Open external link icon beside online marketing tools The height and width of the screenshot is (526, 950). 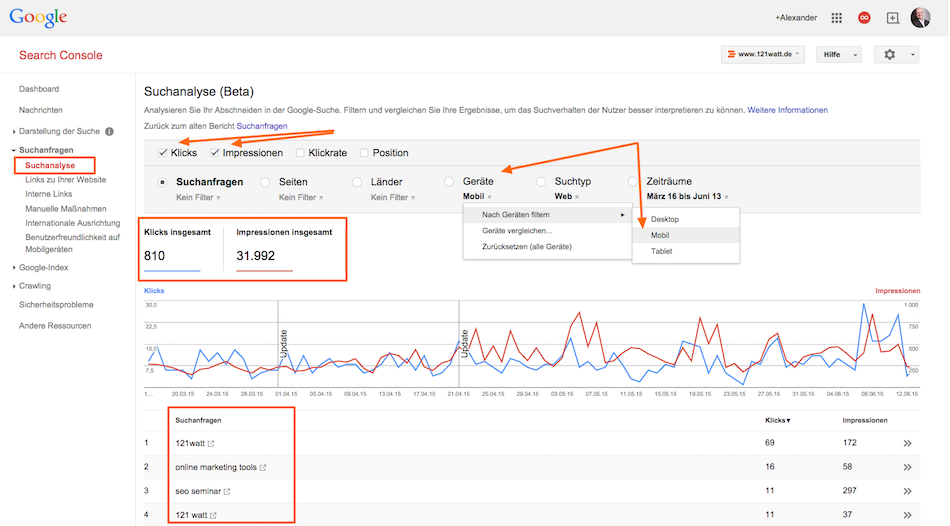263,468
